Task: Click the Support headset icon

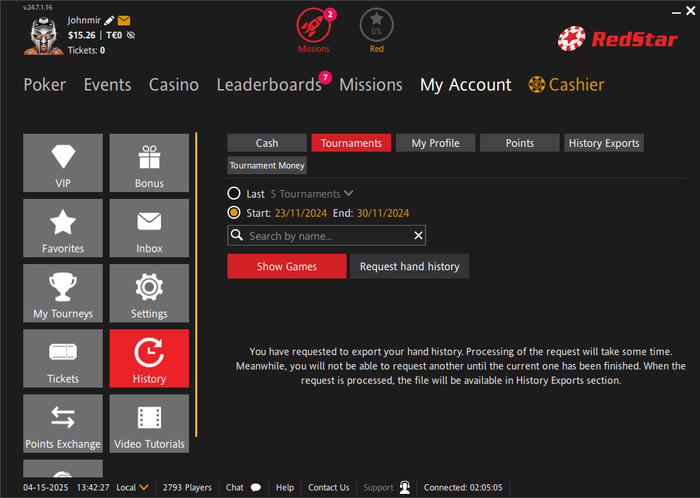Action: [405, 487]
